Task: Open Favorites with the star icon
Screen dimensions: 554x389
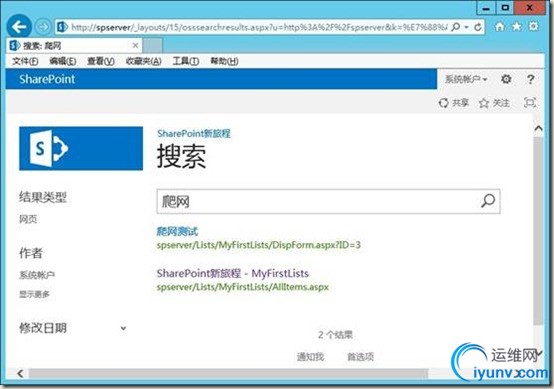Action: 517,26
